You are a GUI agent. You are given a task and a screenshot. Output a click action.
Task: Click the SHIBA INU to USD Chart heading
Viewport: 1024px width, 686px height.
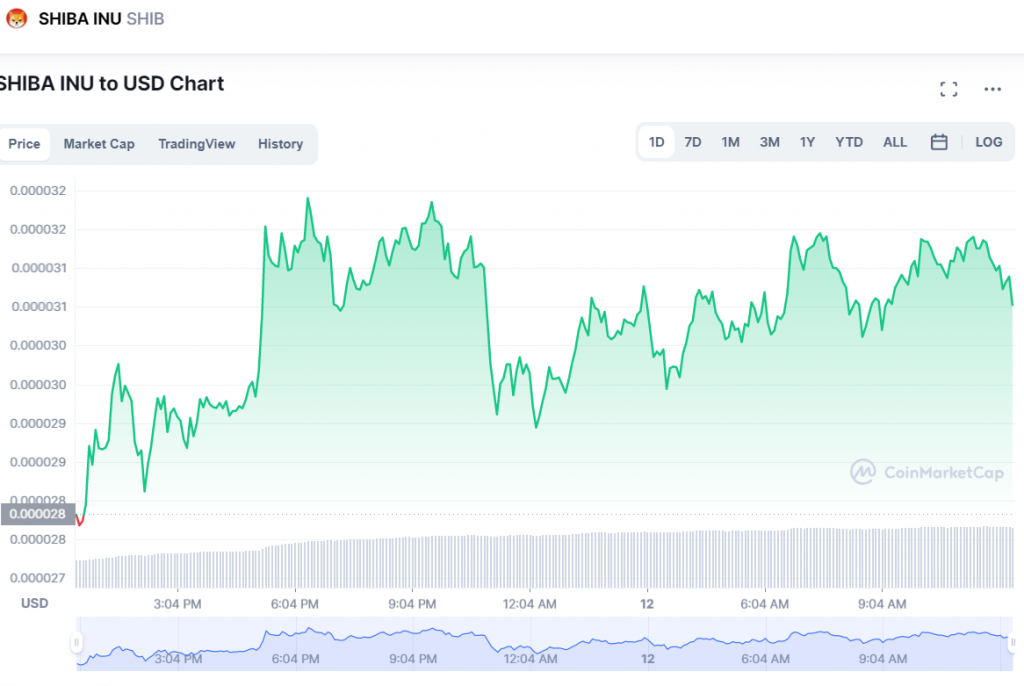[112, 84]
